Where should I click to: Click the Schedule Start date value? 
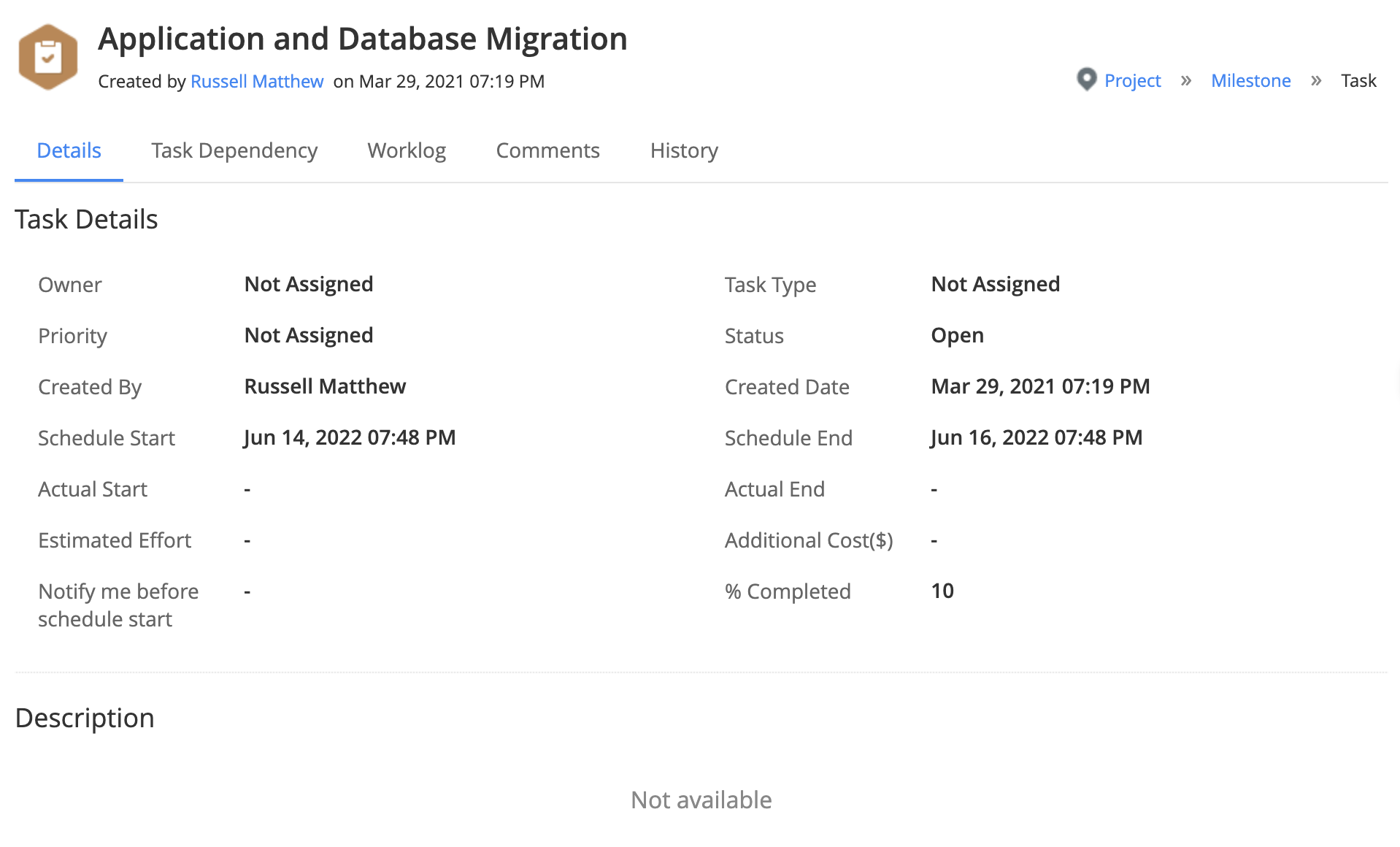point(350,437)
